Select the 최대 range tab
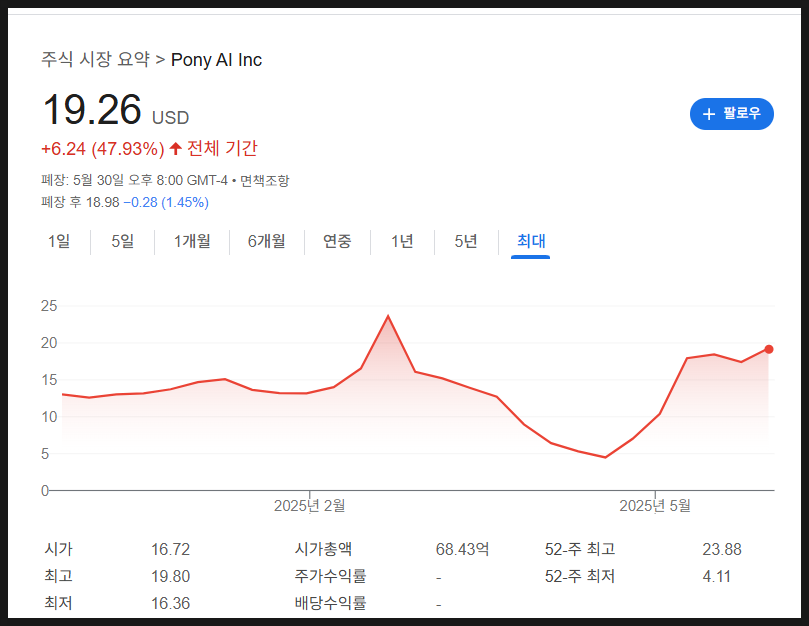This screenshot has height=626, width=809. (x=531, y=241)
